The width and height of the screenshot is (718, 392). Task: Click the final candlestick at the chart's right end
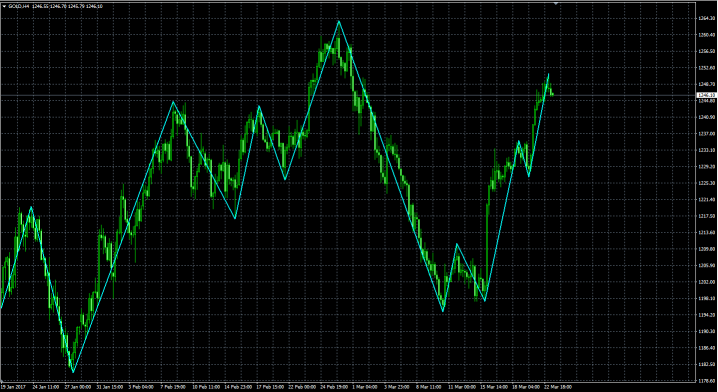[x=553, y=94]
